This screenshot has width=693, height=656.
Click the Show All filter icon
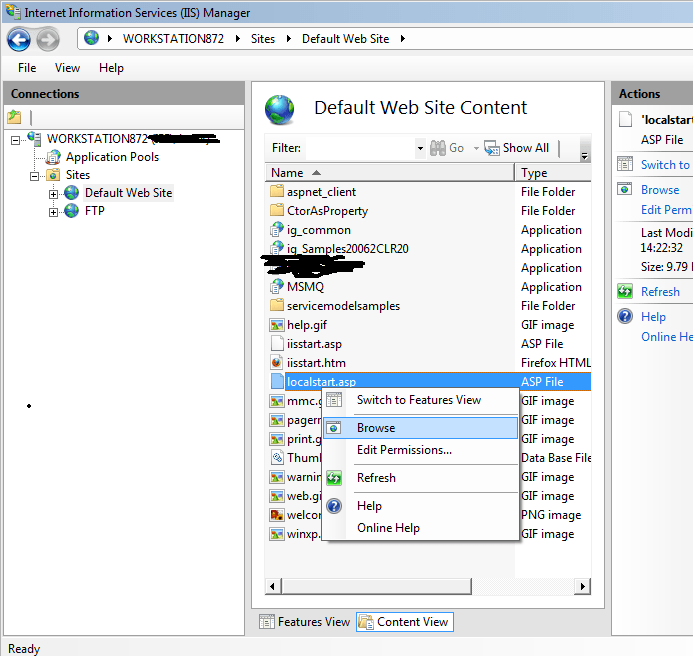click(491, 148)
